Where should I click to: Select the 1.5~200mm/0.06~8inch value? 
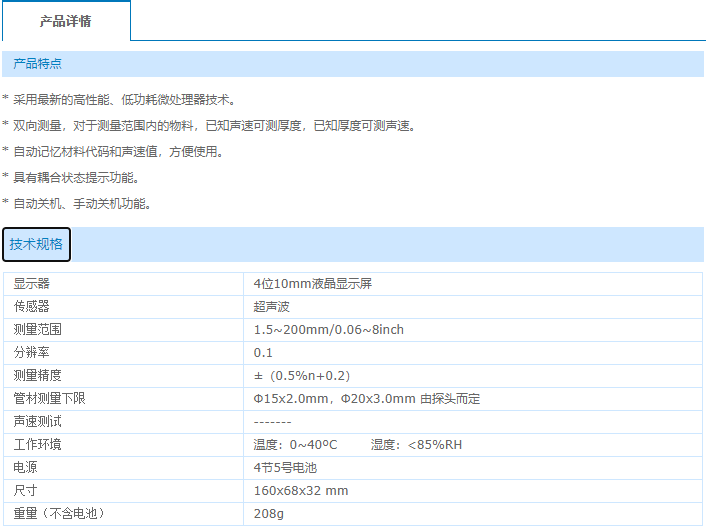coord(328,330)
